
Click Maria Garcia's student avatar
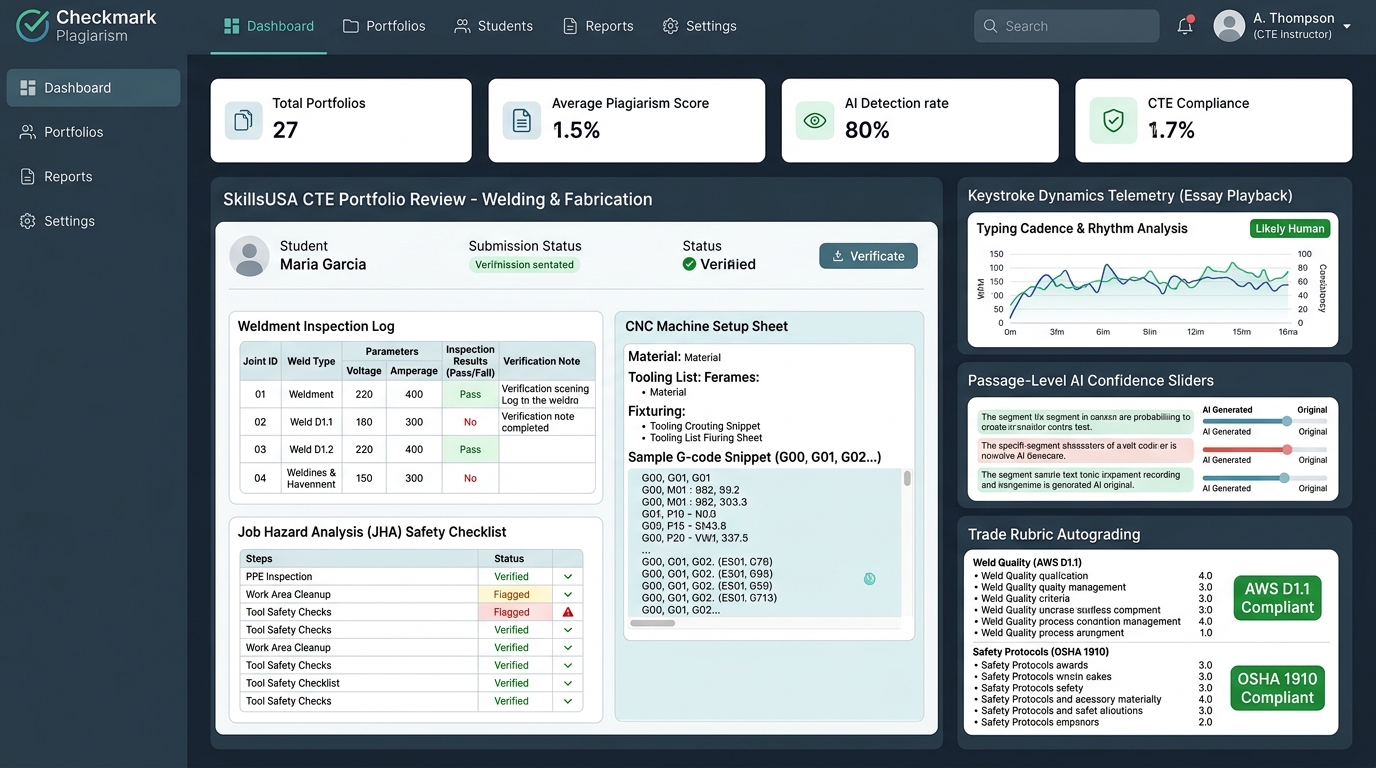249,256
